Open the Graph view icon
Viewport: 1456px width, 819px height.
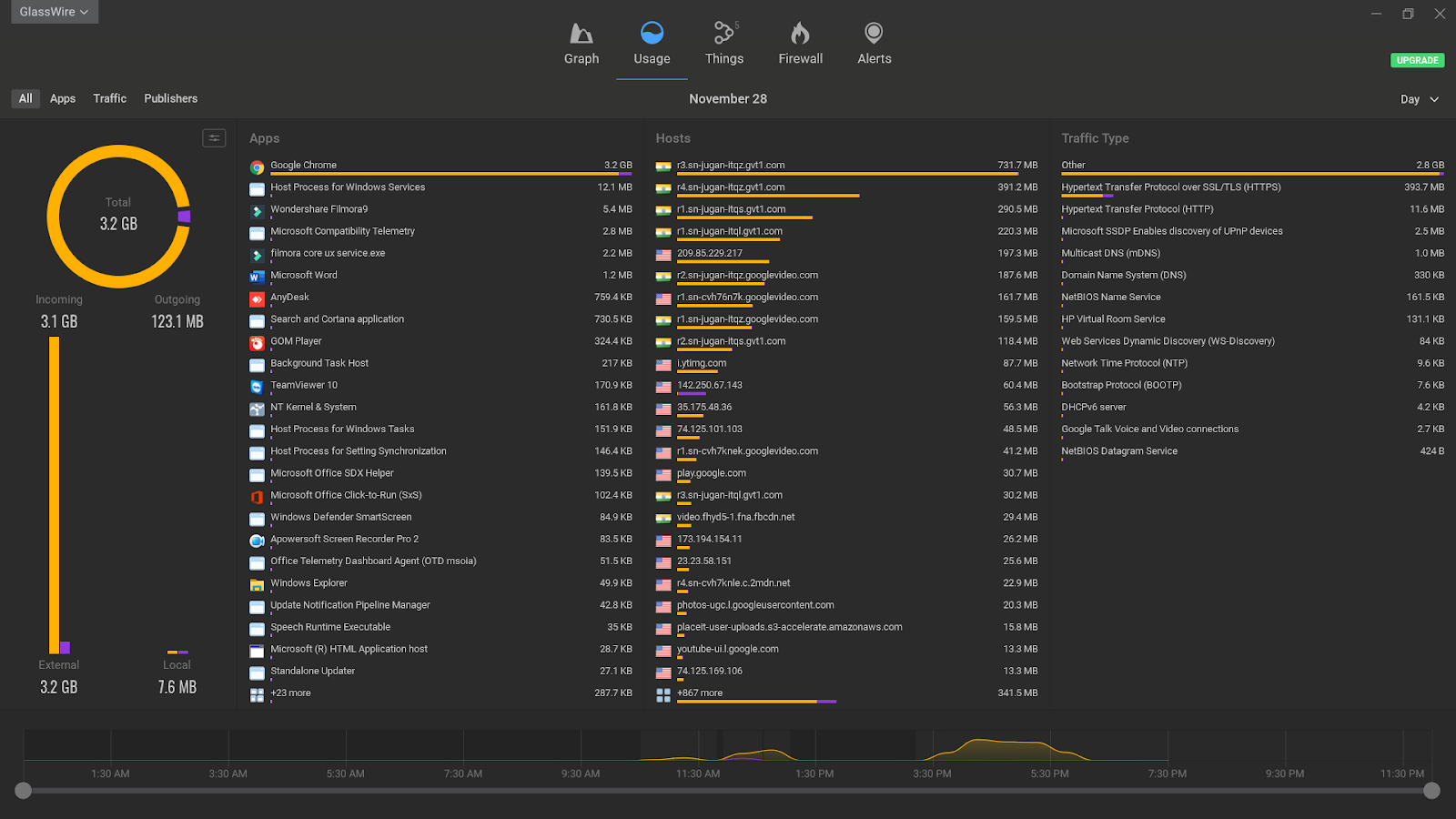tap(581, 34)
